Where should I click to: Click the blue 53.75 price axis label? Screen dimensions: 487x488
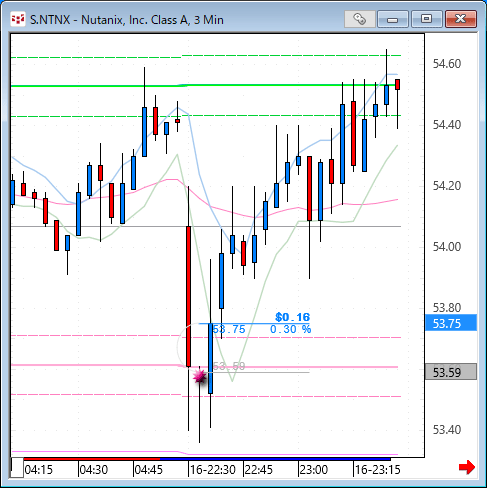point(451,323)
